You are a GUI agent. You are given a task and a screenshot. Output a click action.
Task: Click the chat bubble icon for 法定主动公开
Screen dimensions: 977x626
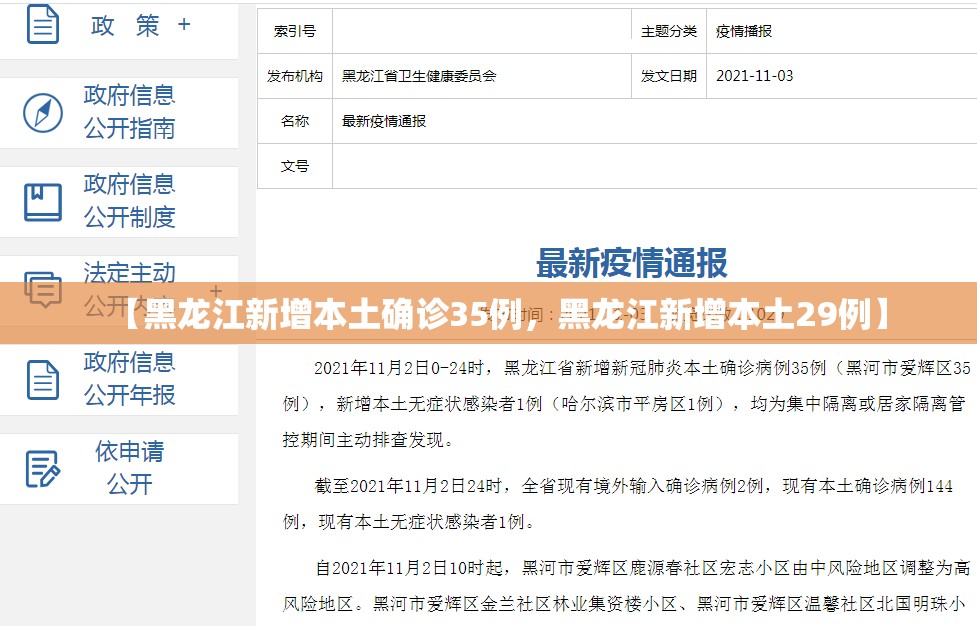(x=43, y=289)
